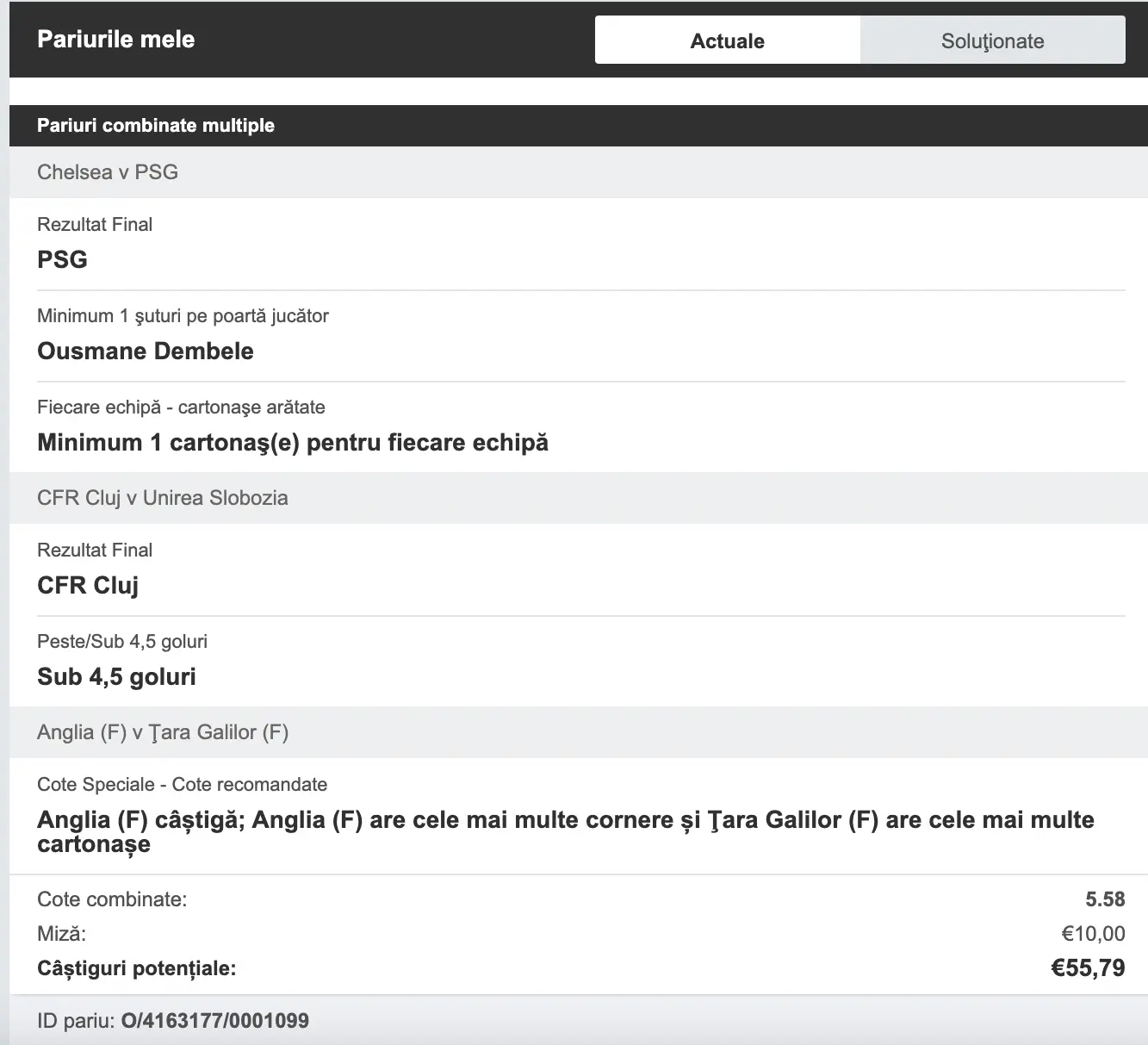The image size is (1148, 1045).
Task: Click the Câștiguri potențiale label
Action: [136, 969]
